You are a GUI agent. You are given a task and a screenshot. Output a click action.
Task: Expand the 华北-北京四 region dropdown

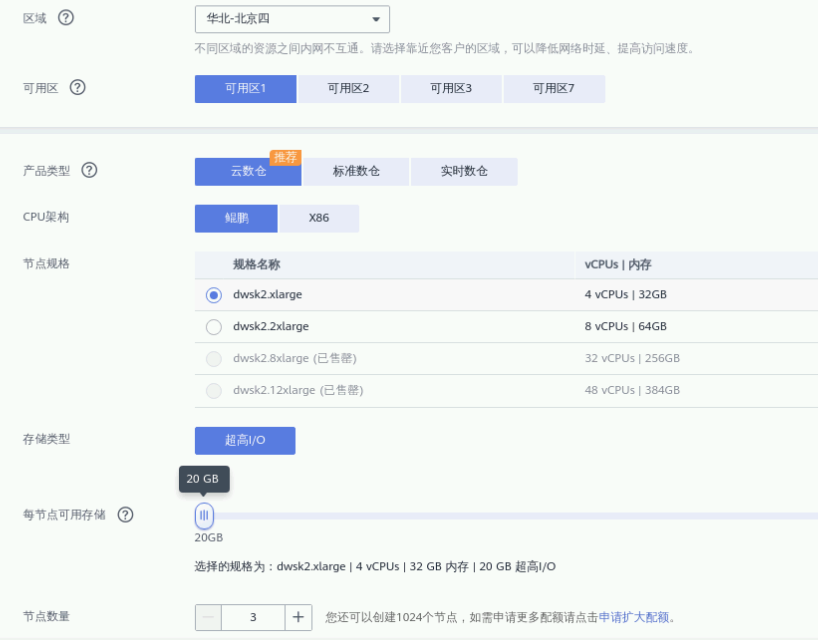[x=292, y=19]
